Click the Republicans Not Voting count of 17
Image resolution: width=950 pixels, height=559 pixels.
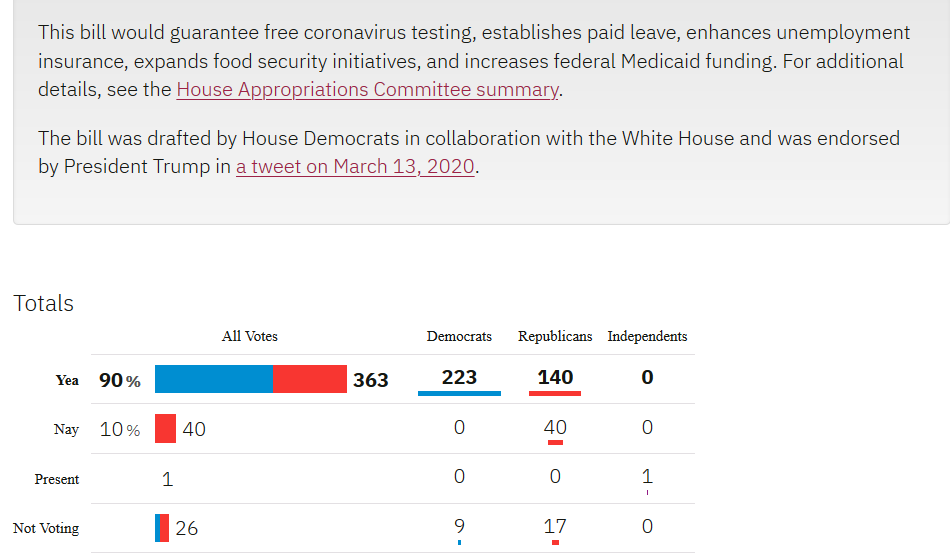point(555,526)
